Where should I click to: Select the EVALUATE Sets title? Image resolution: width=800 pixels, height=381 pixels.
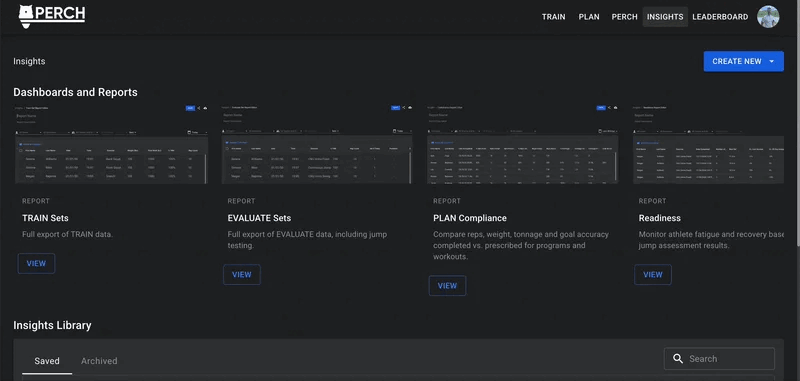pos(259,218)
